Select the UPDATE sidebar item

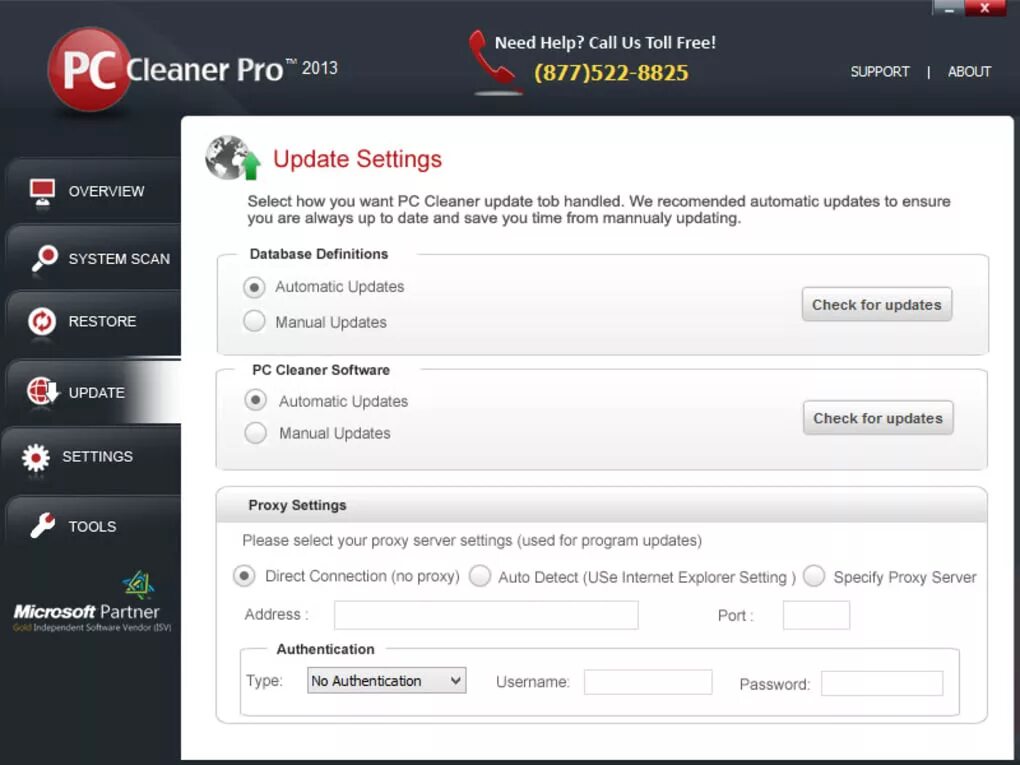93,392
